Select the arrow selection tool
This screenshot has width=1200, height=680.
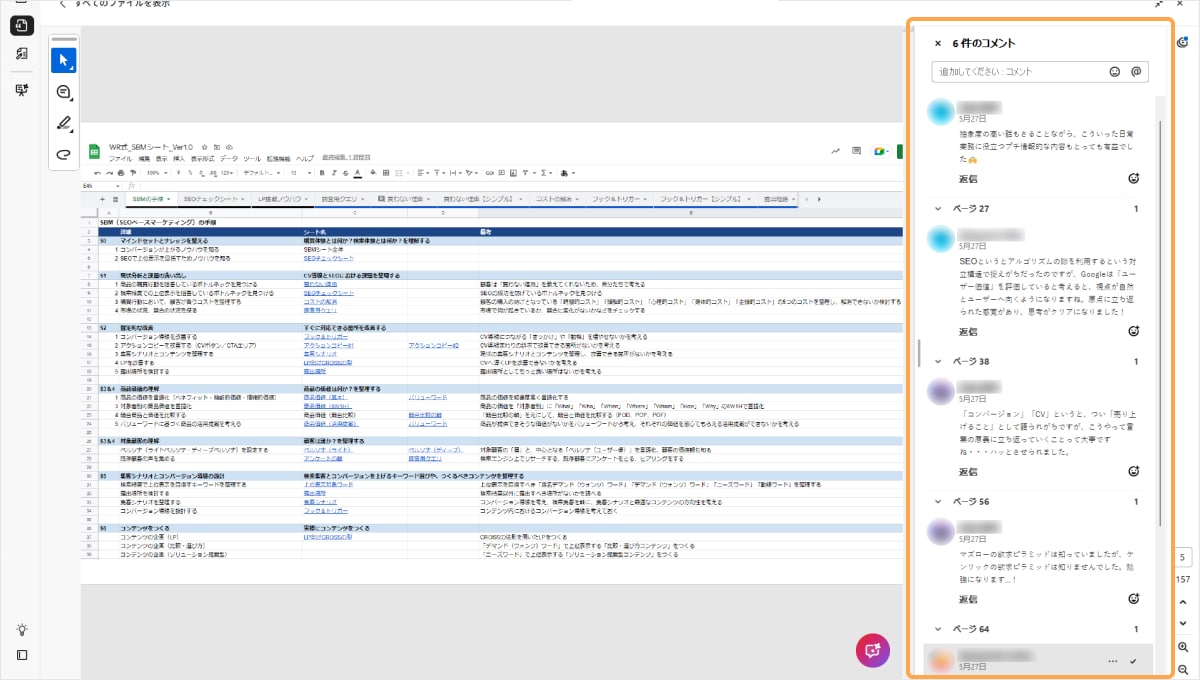(x=63, y=60)
